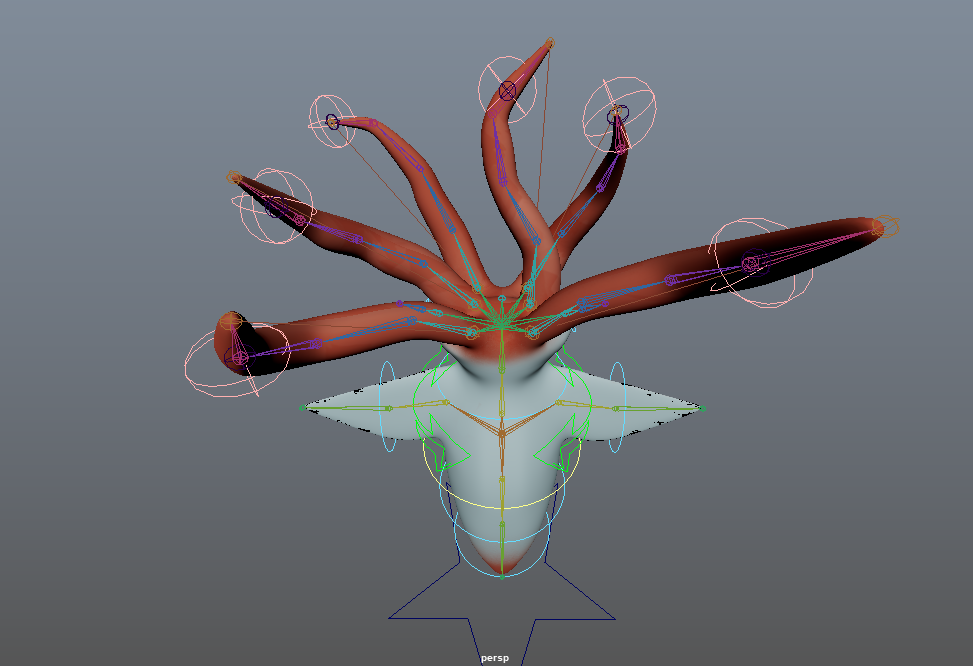Select the orange joint at center of body
This screenshot has width=973, height=666.
tap(502, 433)
